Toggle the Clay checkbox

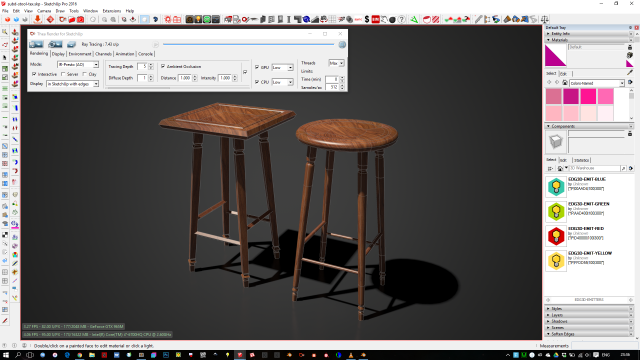point(85,74)
